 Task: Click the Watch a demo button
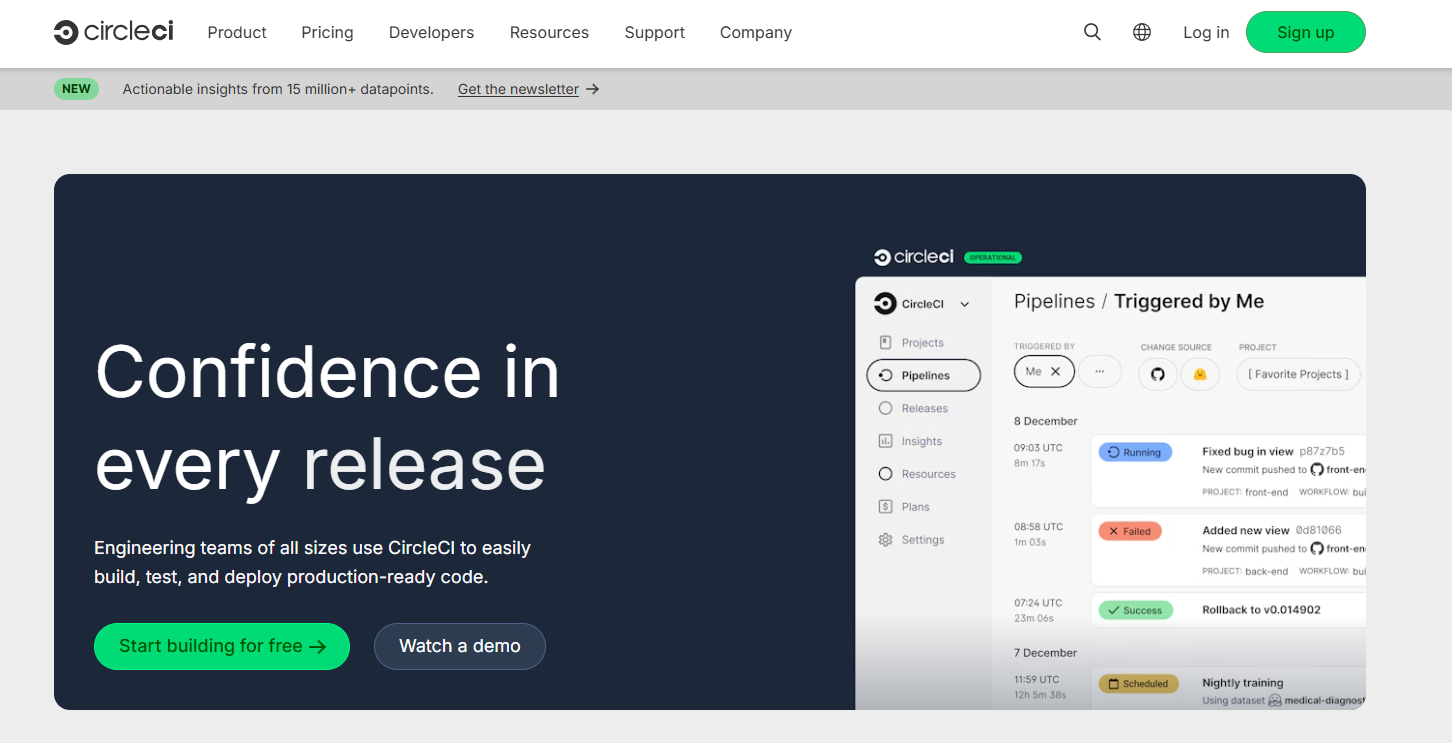(x=460, y=646)
